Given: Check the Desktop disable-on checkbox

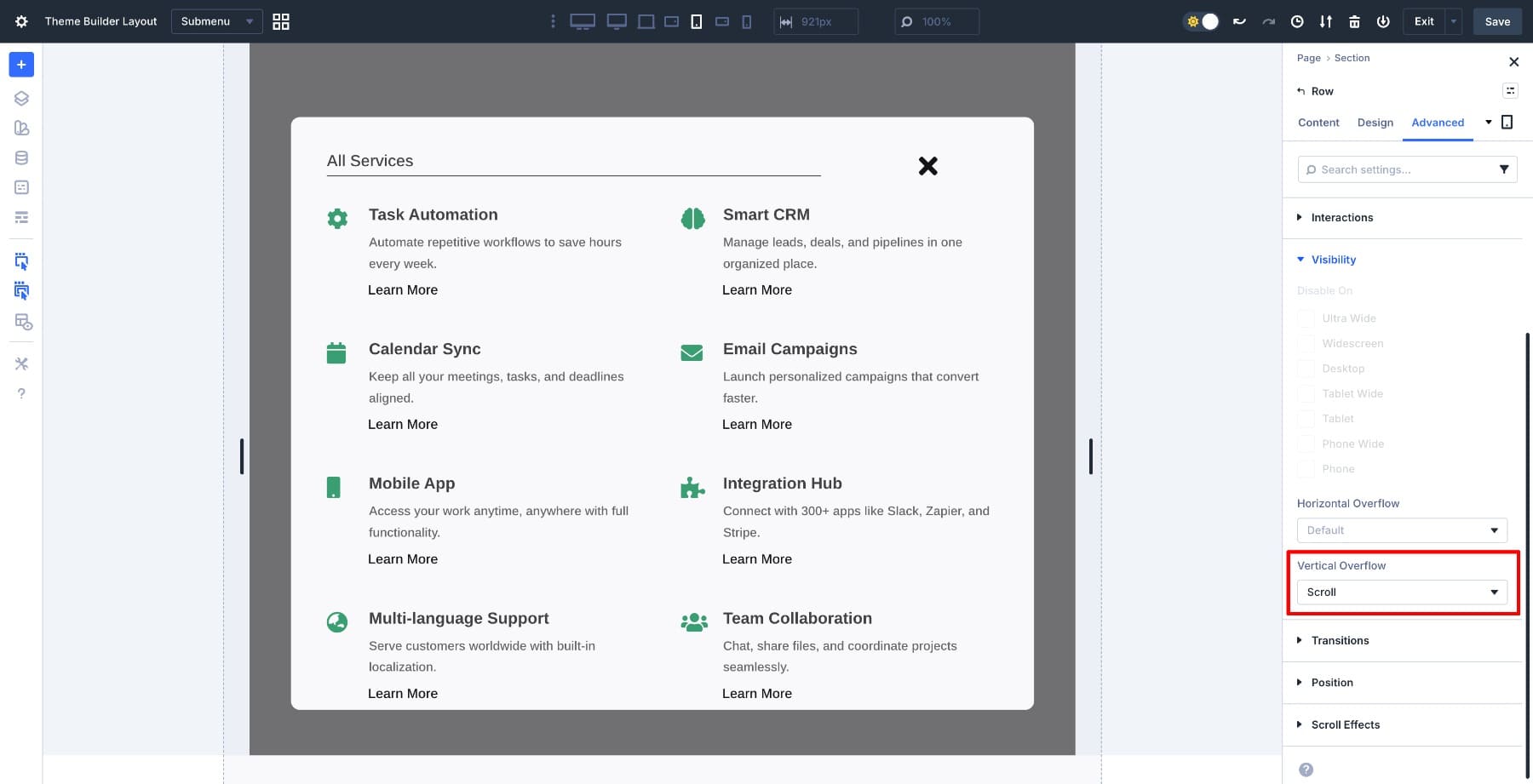Looking at the screenshot, I should pyautogui.click(x=1305, y=369).
